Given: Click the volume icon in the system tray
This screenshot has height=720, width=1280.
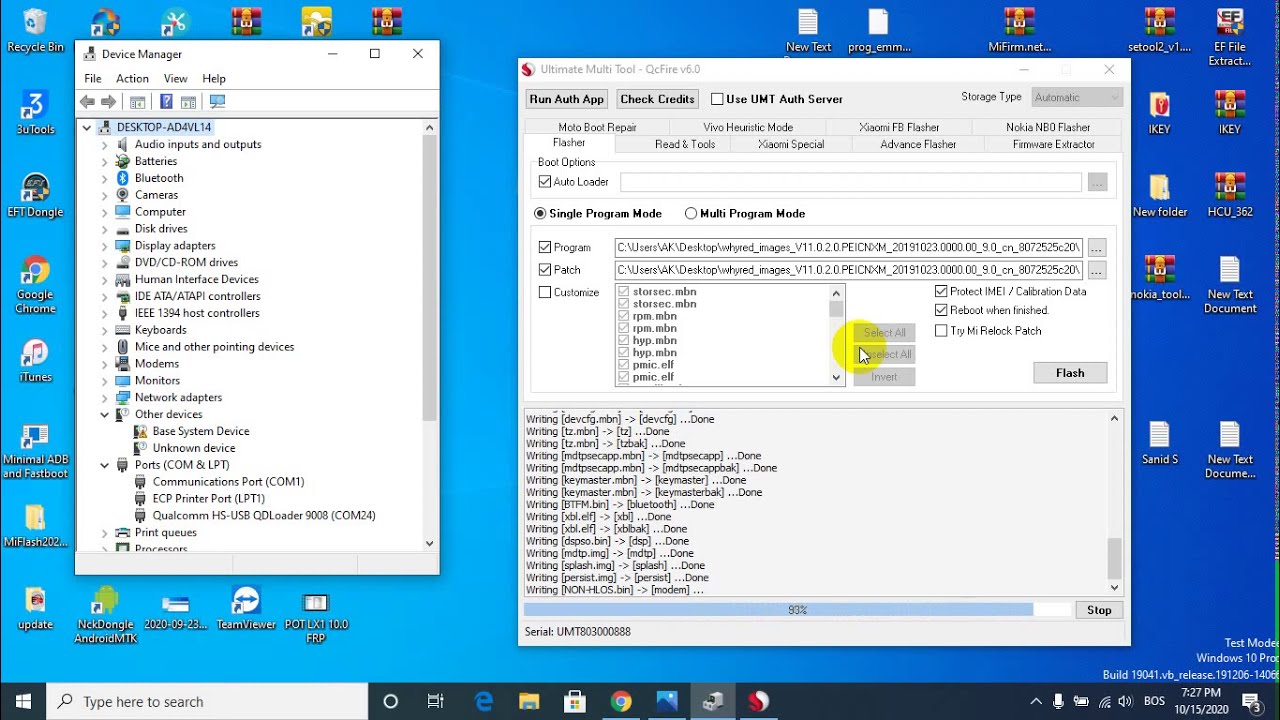Looking at the screenshot, I should [x=1127, y=702].
